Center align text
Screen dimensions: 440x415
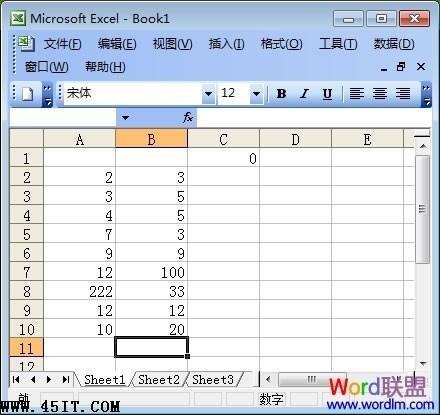[x=380, y=94]
